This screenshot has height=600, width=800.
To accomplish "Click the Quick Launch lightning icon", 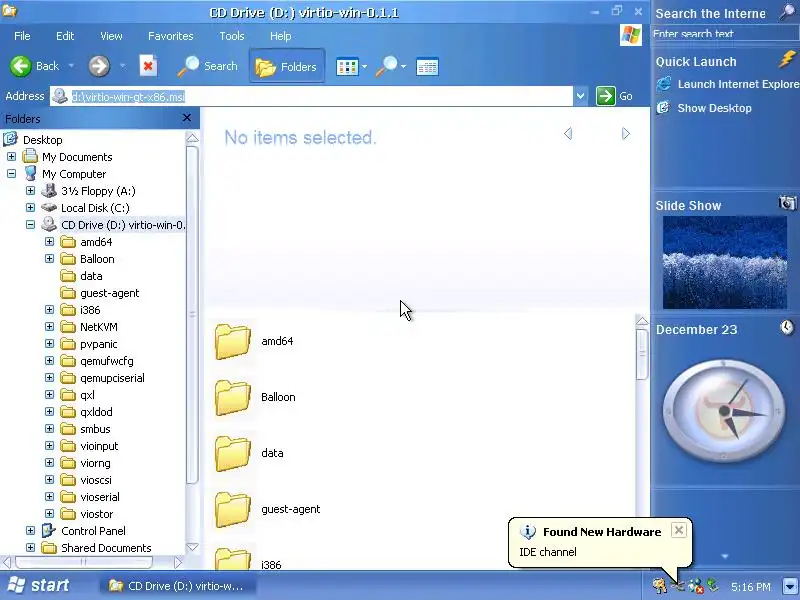I will point(788,60).
